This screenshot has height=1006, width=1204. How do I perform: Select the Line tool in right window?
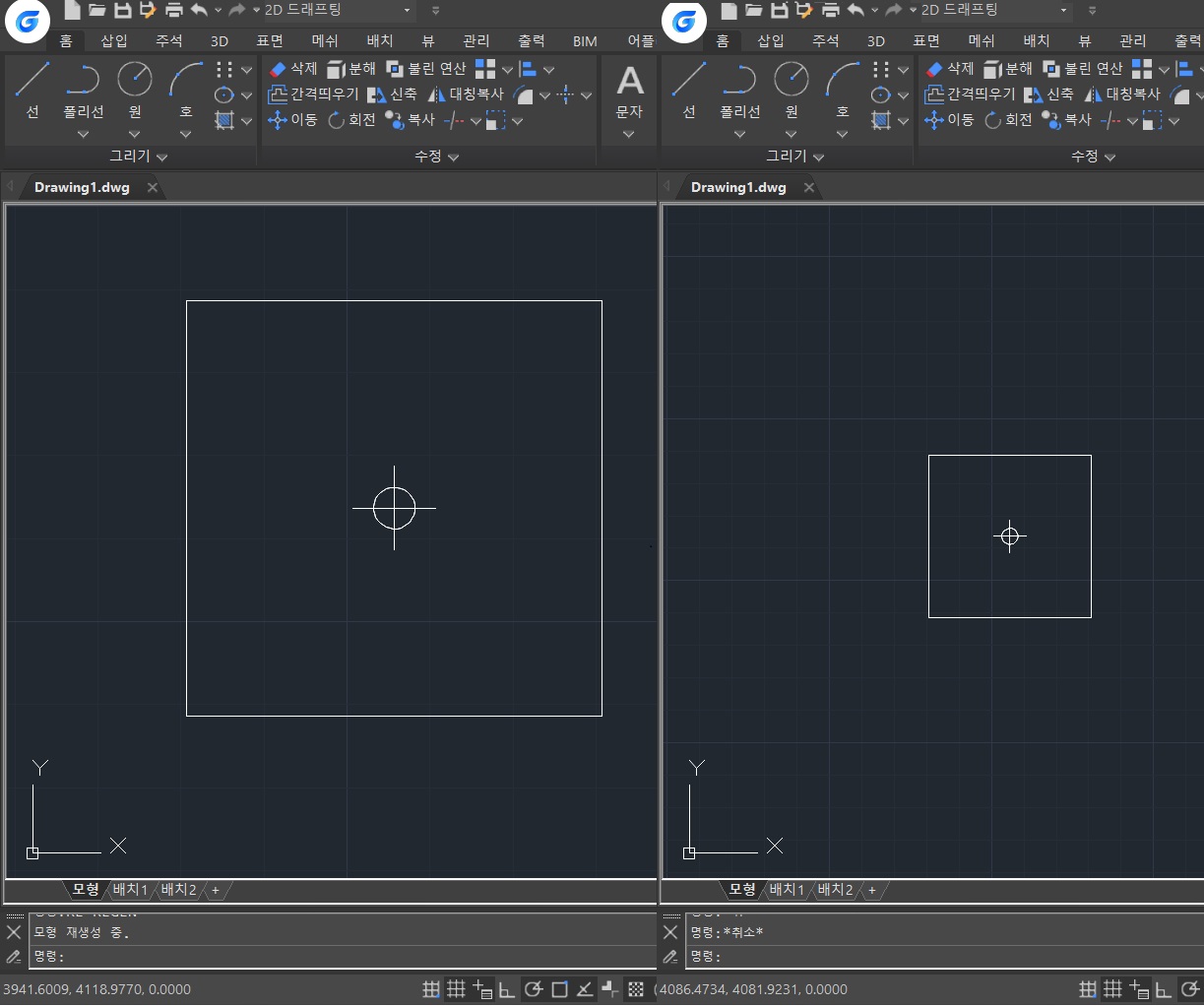pyautogui.click(x=689, y=89)
